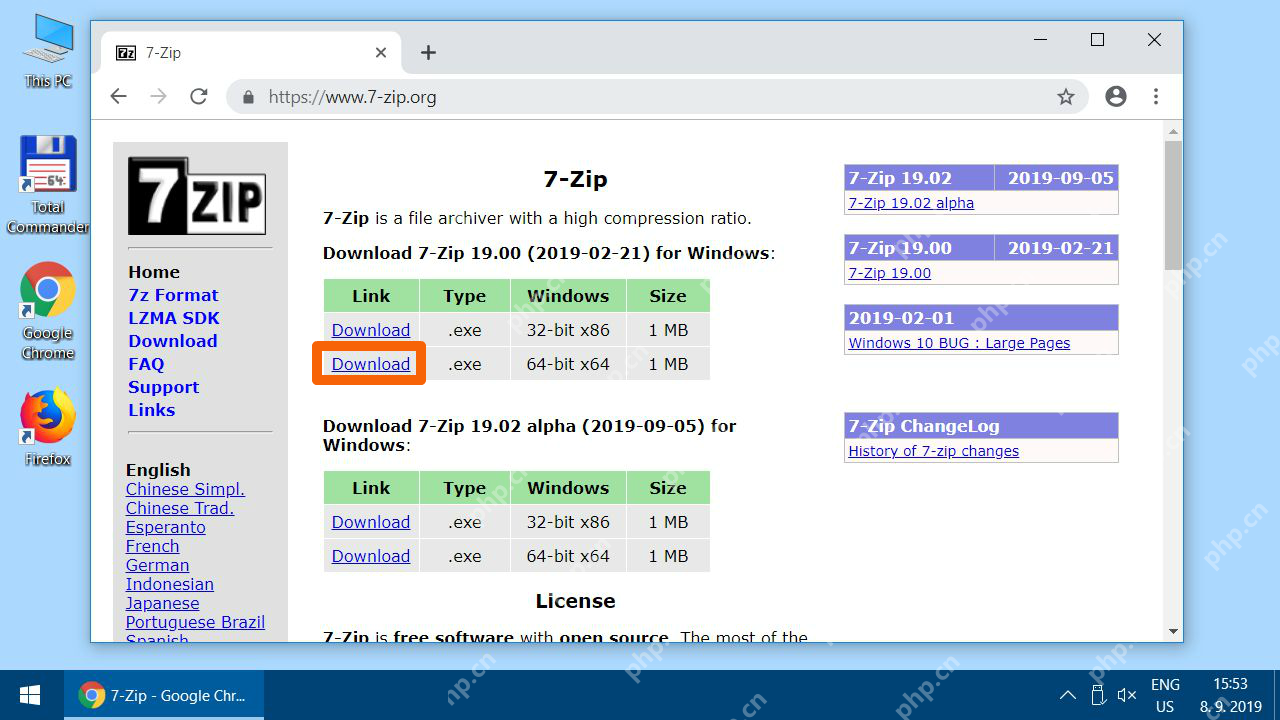Open the LZMA SDK page
The image size is (1280, 720).
174,318
